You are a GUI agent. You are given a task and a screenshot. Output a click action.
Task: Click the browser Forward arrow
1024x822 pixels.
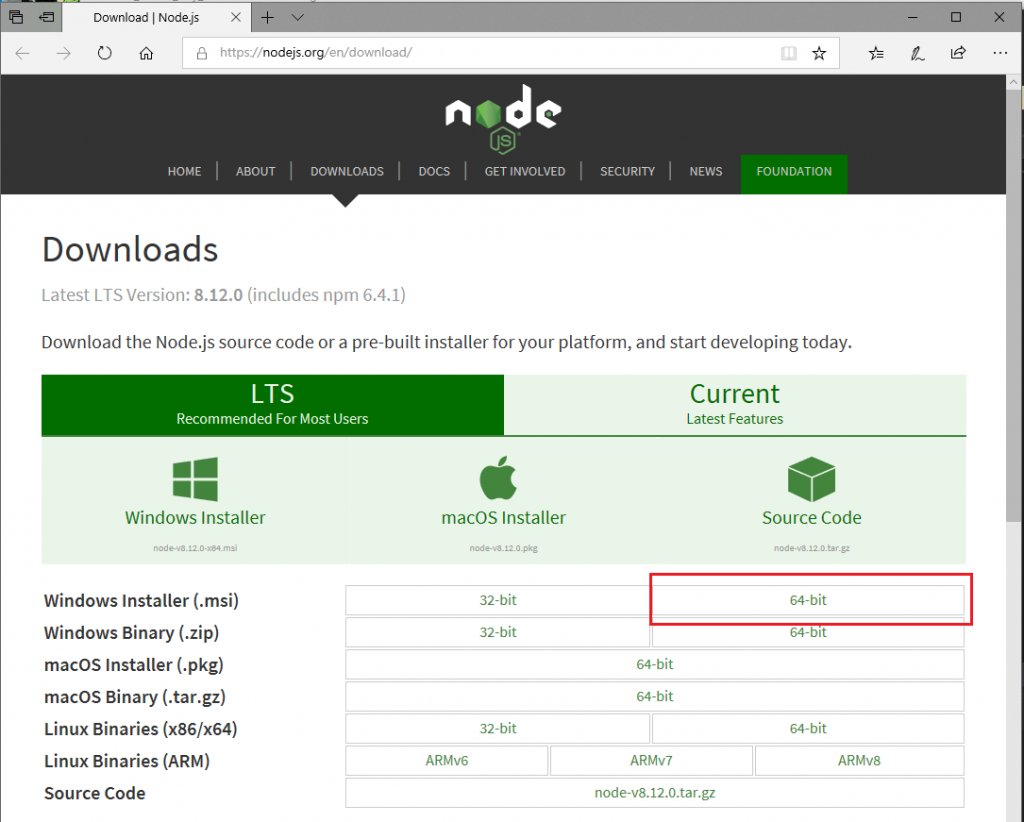pos(63,53)
